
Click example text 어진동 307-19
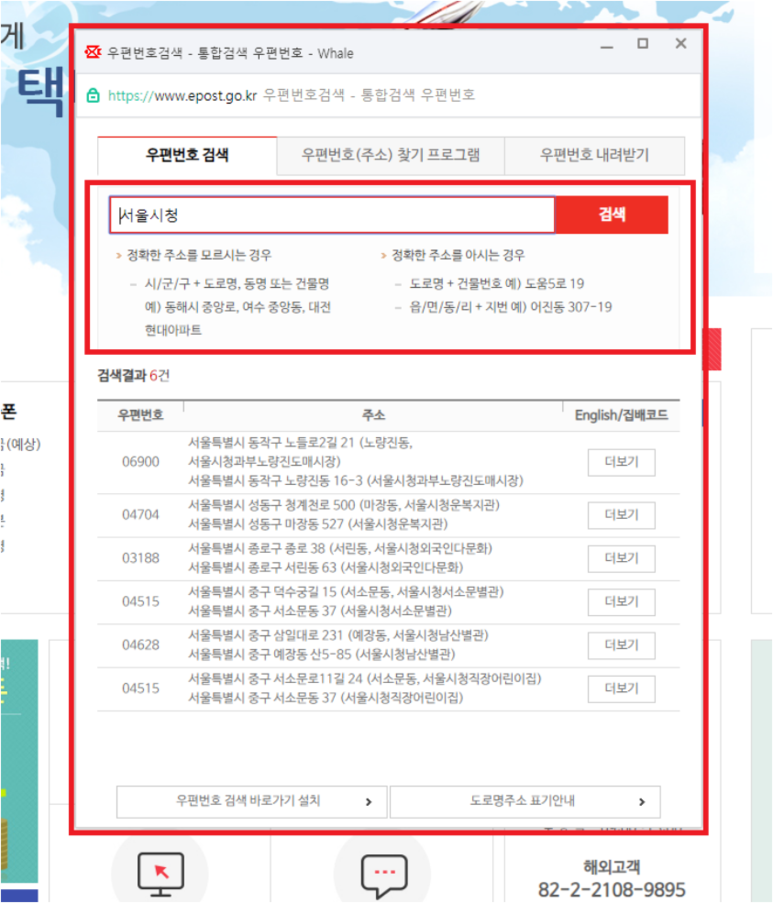coord(571,307)
